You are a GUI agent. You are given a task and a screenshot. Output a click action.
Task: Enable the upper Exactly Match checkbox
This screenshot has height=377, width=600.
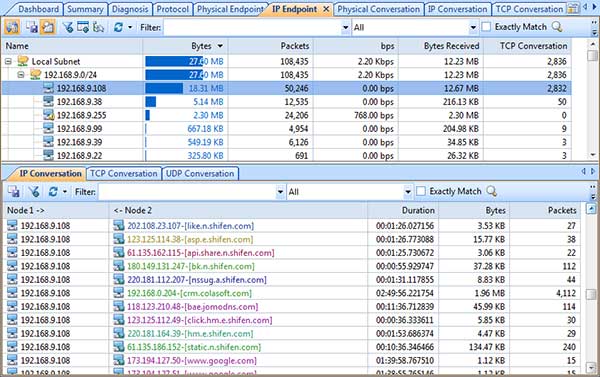(x=486, y=27)
